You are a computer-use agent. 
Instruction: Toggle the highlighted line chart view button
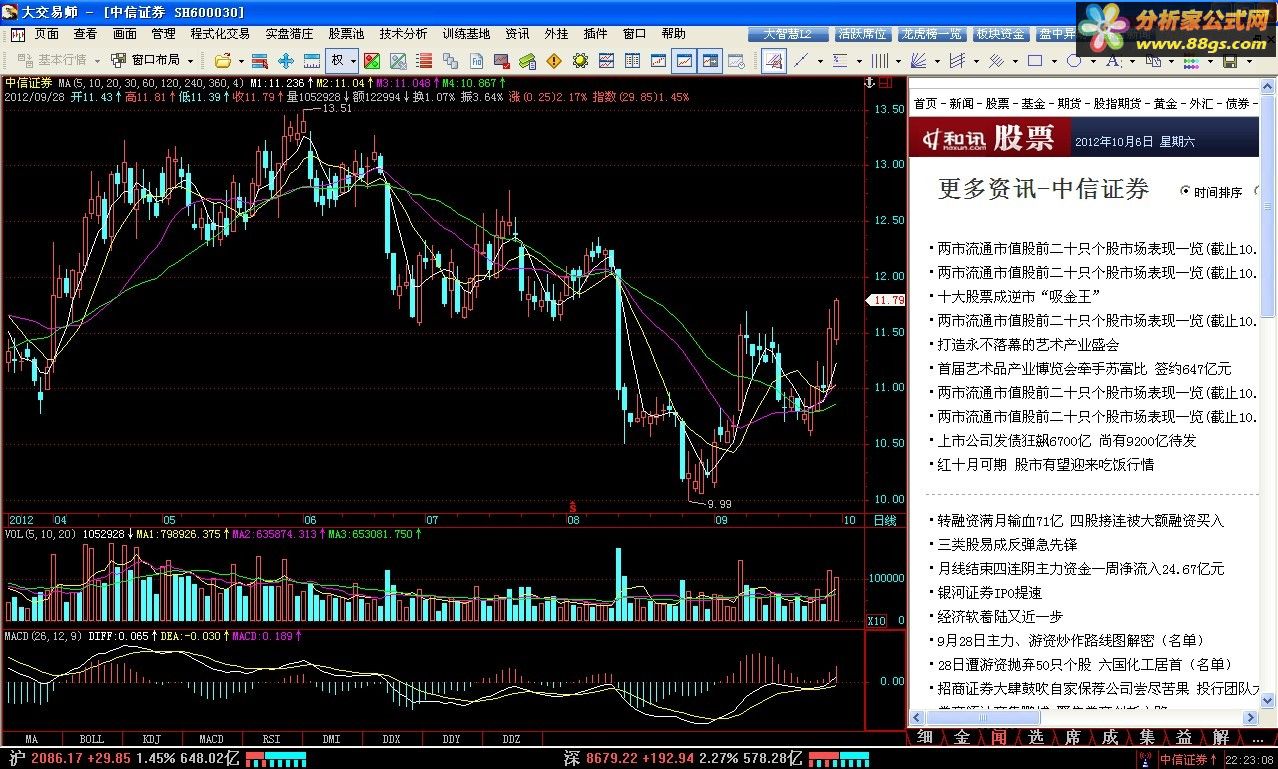click(684, 60)
